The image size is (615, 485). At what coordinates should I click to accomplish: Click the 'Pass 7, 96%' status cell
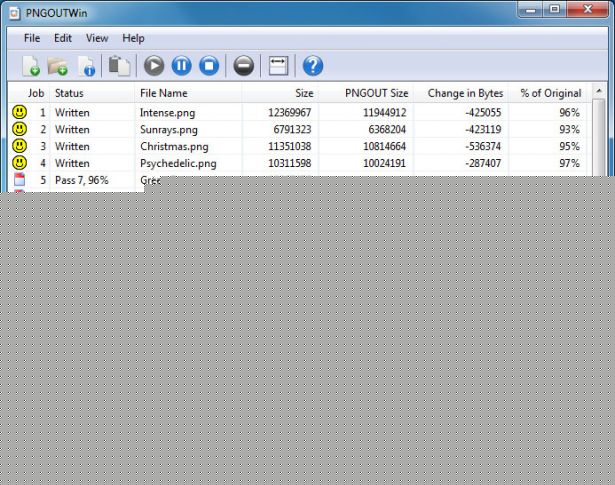(82, 180)
